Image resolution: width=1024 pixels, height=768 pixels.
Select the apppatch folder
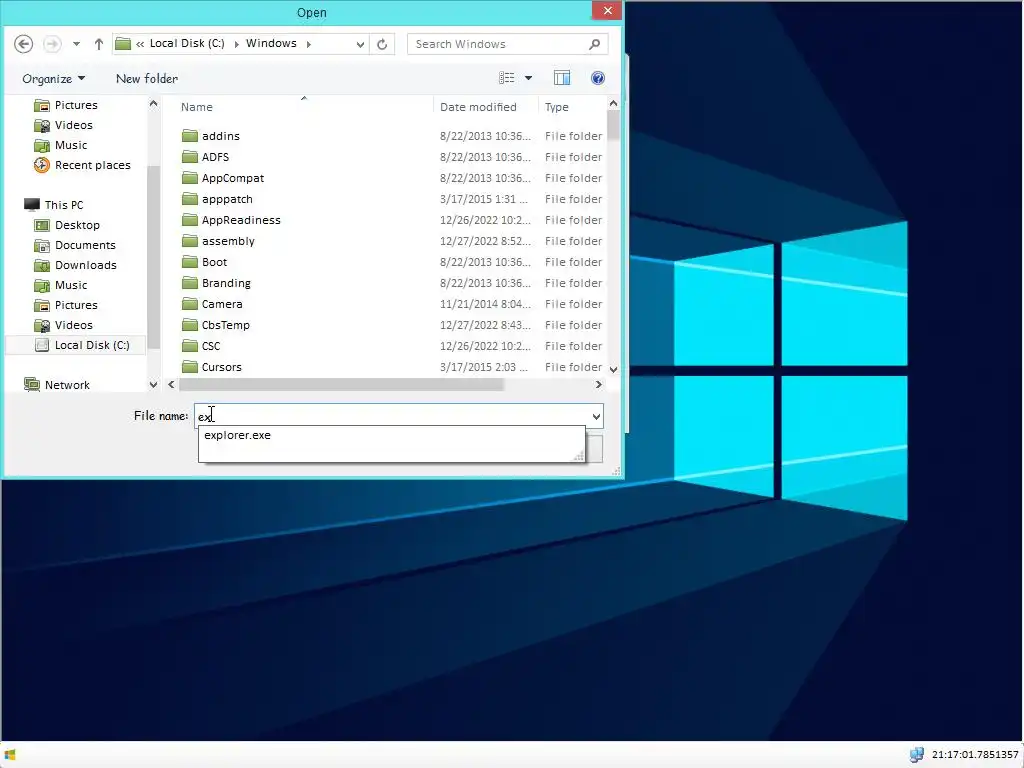pyautogui.click(x=227, y=199)
